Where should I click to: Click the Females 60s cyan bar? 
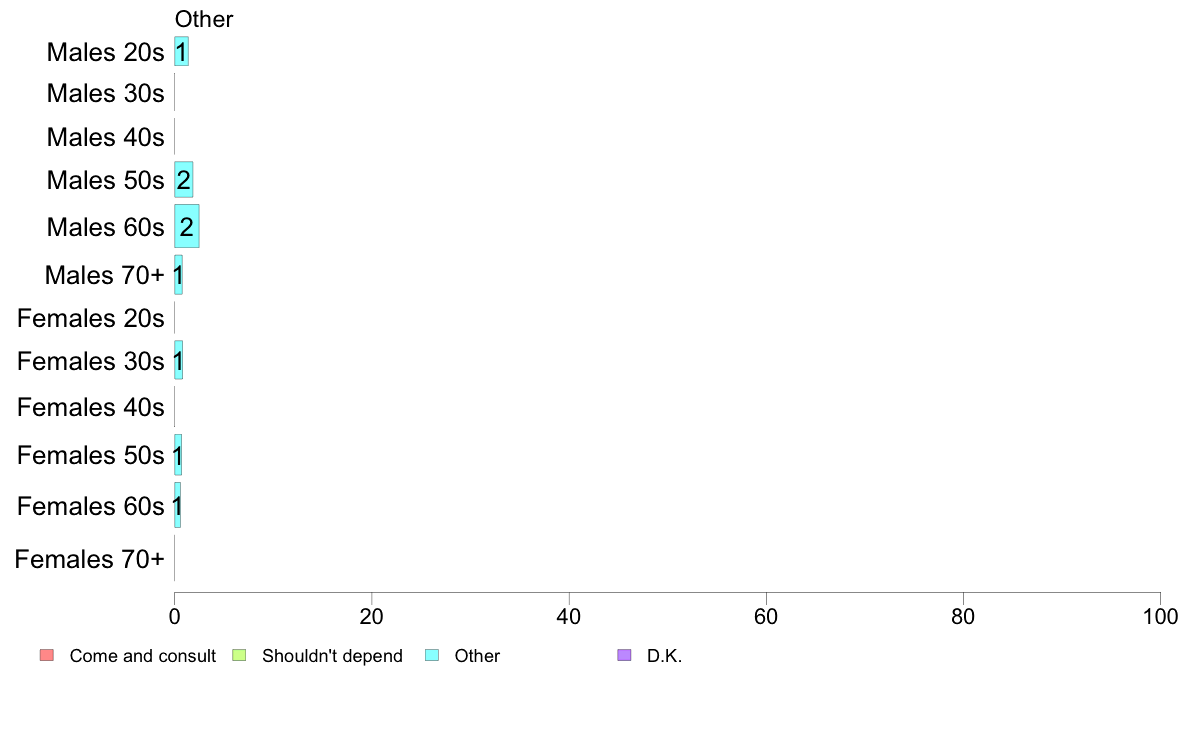click(x=178, y=505)
